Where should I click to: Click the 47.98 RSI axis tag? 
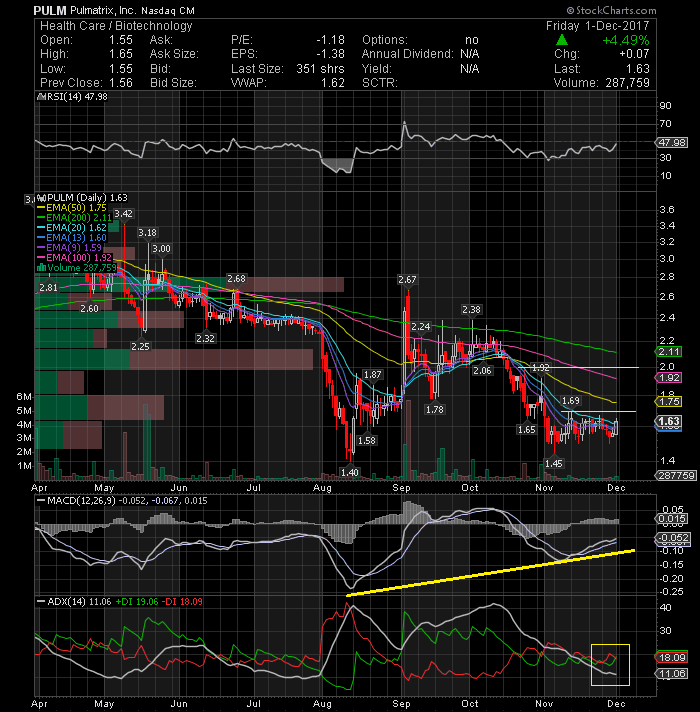pos(672,143)
